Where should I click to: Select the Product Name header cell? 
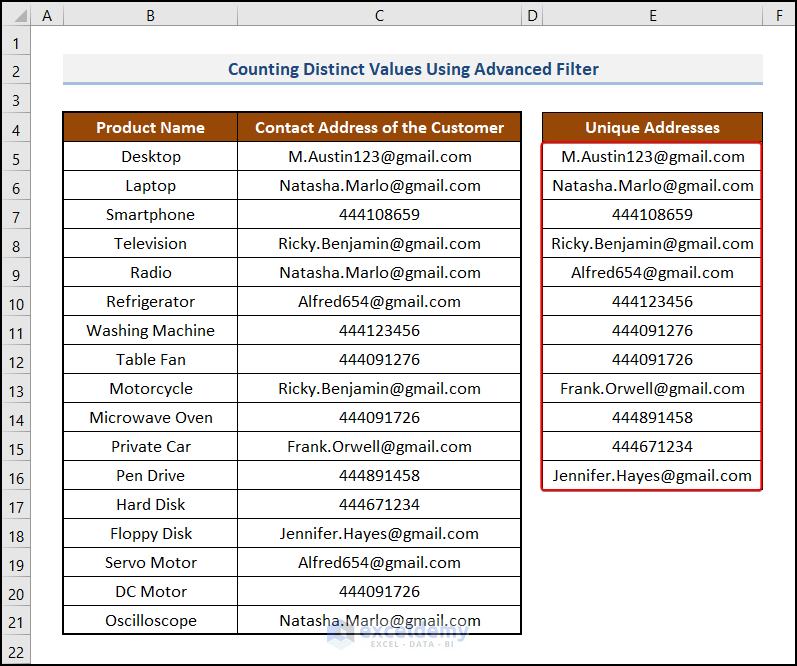pyautogui.click(x=150, y=127)
